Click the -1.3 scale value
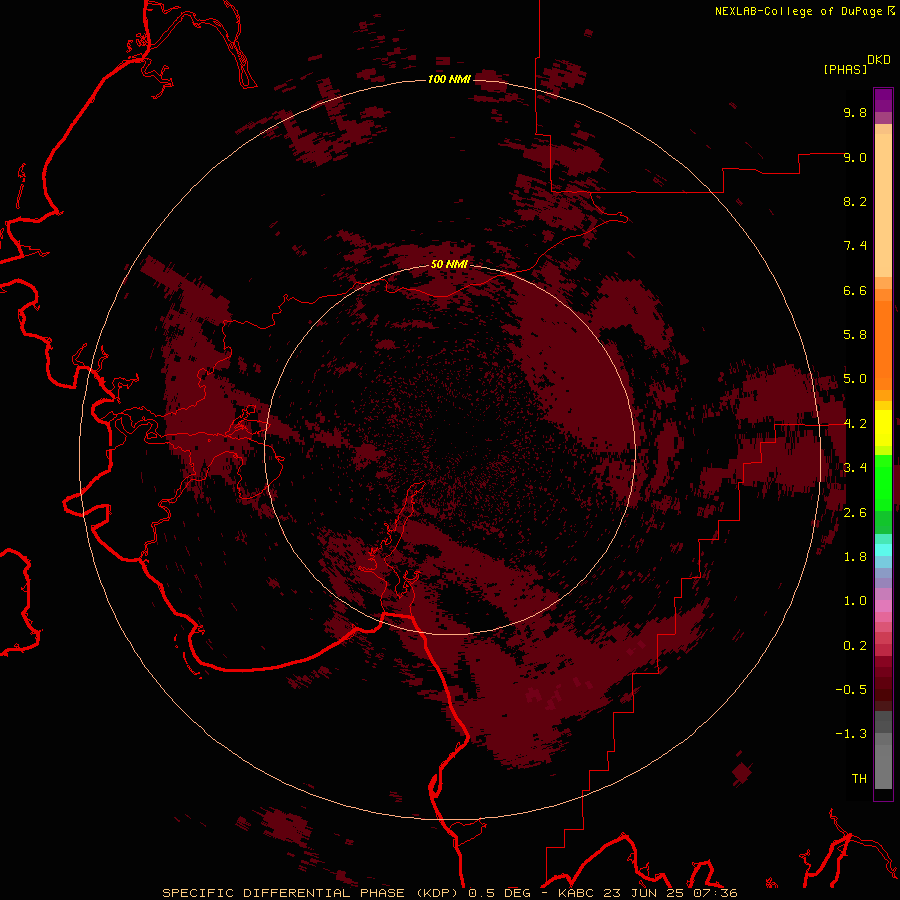This screenshot has width=900, height=900. tap(851, 734)
